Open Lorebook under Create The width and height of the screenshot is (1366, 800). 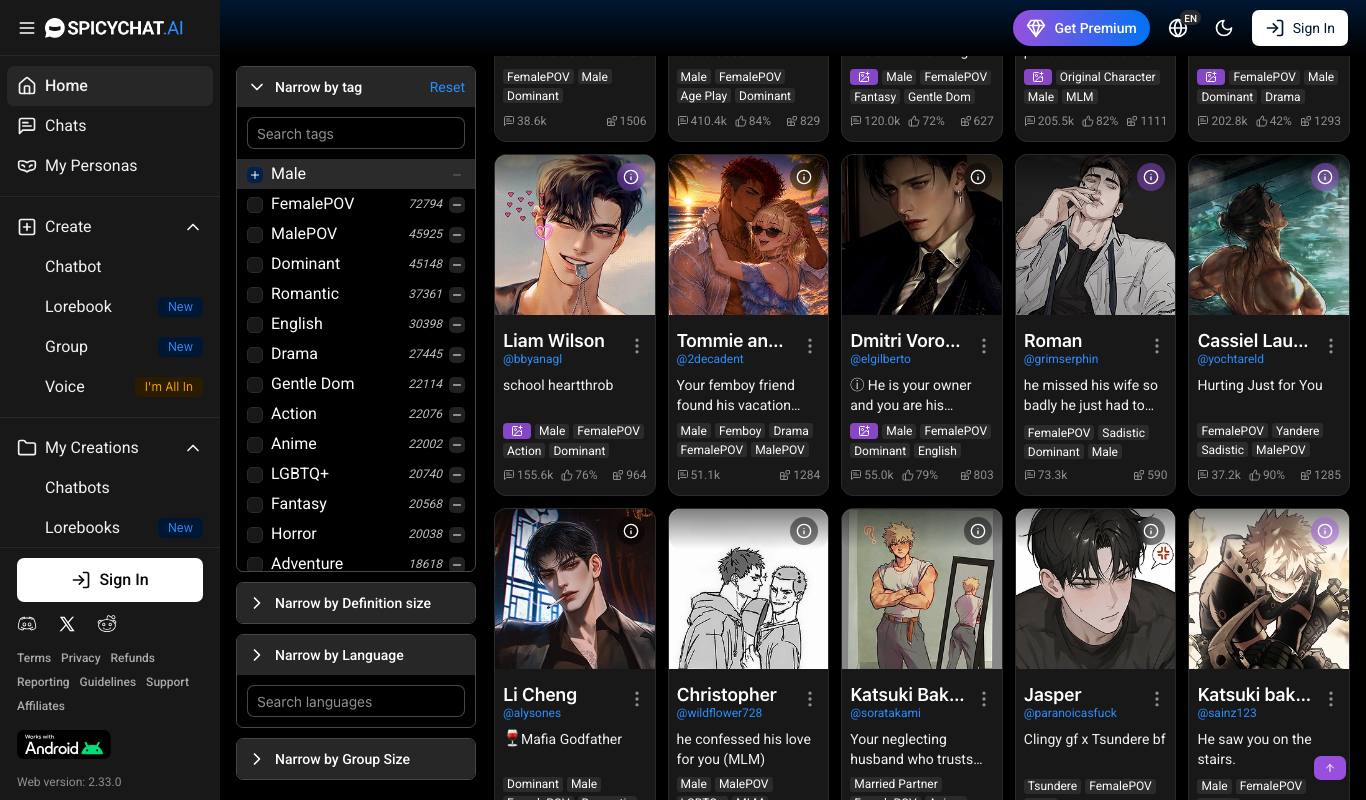click(x=78, y=307)
